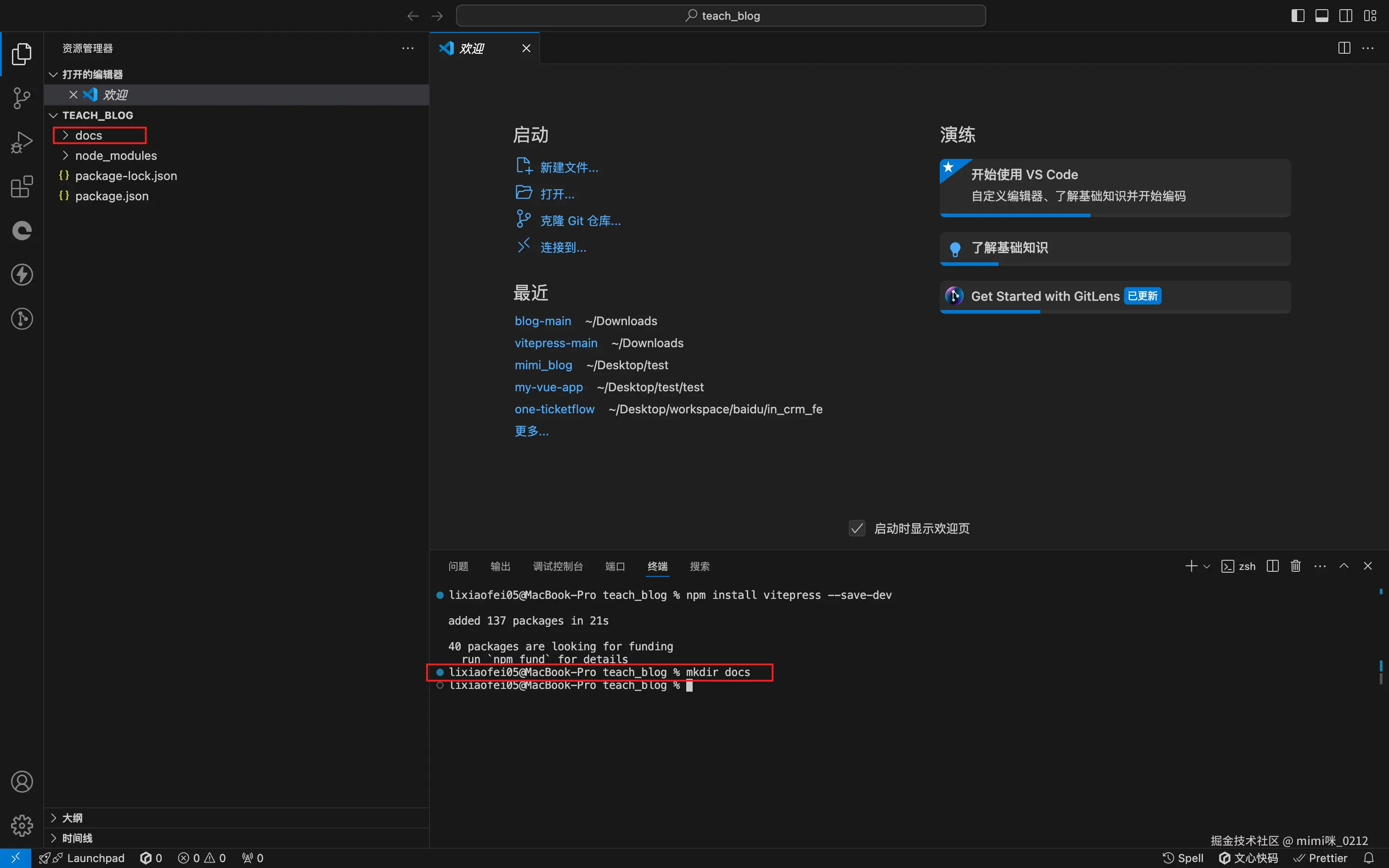Expand the docs folder
The image size is (1389, 868).
[x=88, y=135]
